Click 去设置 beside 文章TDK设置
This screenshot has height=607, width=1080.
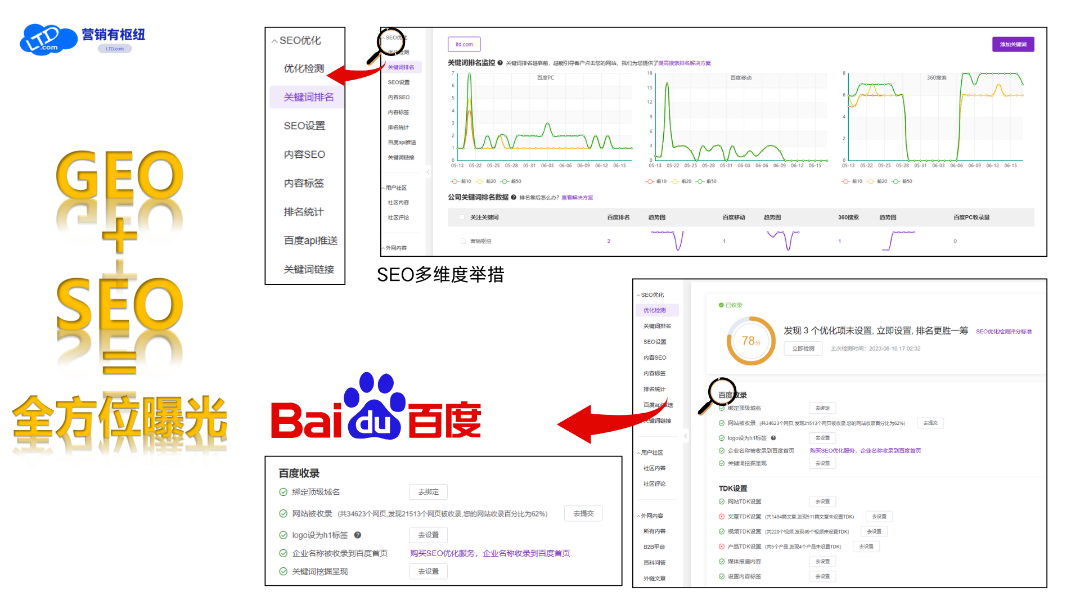pos(879,516)
